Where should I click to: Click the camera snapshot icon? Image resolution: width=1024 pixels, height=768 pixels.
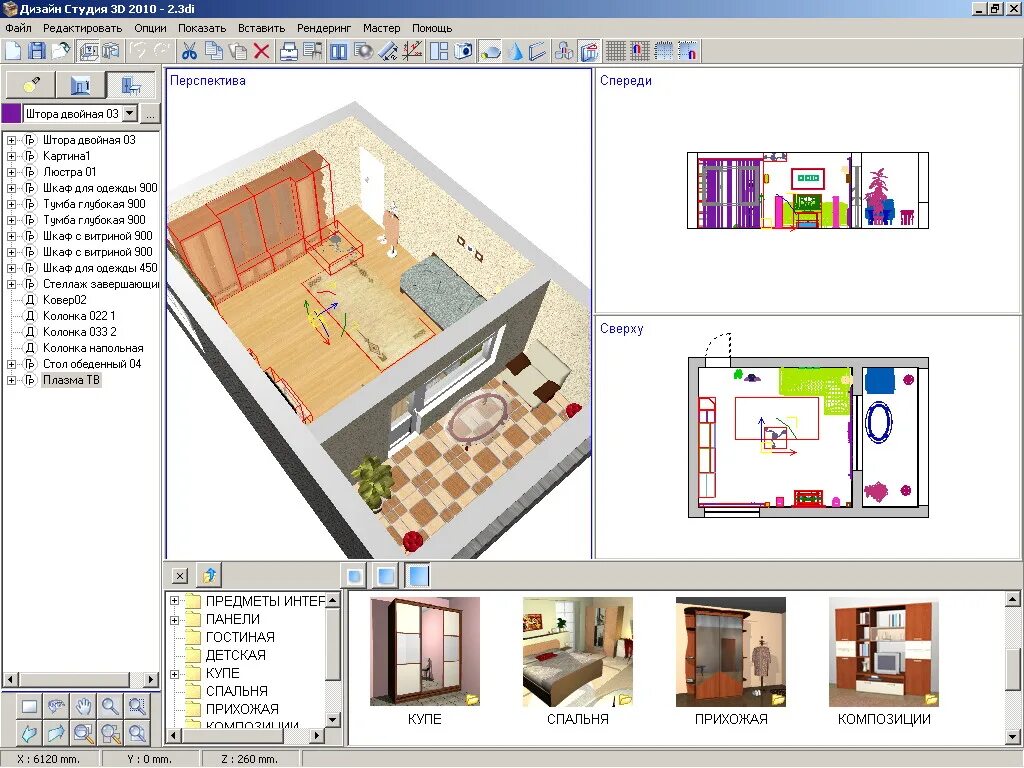463,50
